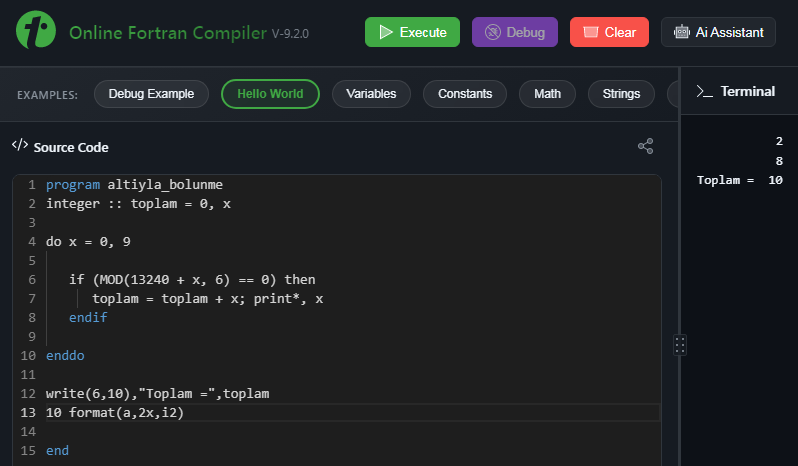
Task: Click the green Fortran compiler logo
Action: [x=36, y=30]
